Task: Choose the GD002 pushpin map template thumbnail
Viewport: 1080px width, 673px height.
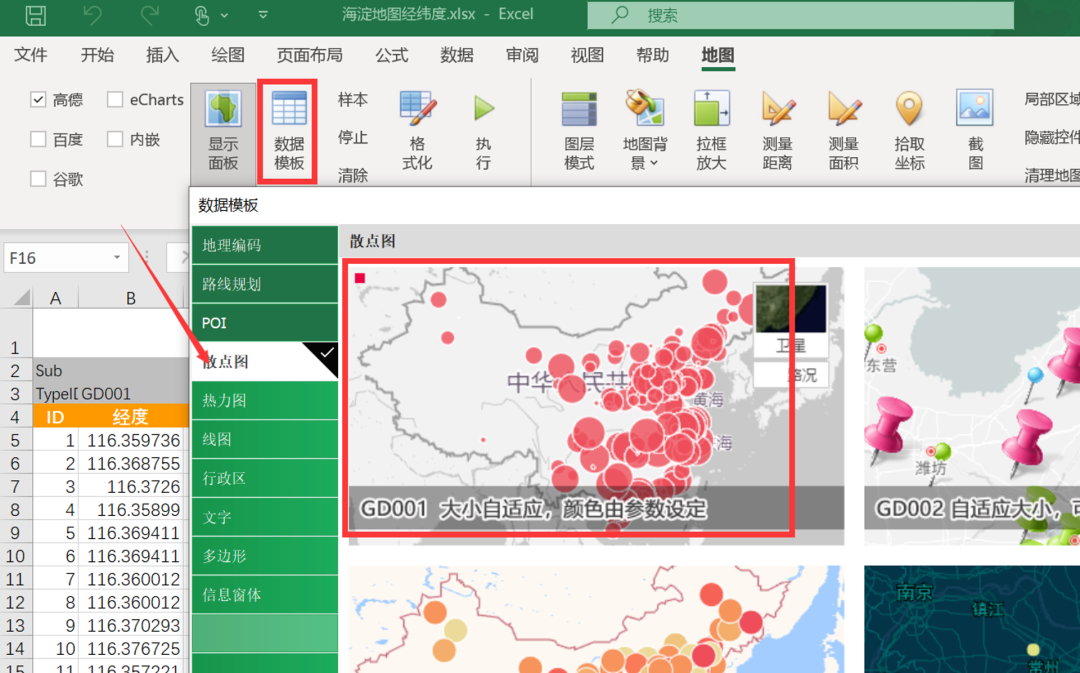Action: 972,406
